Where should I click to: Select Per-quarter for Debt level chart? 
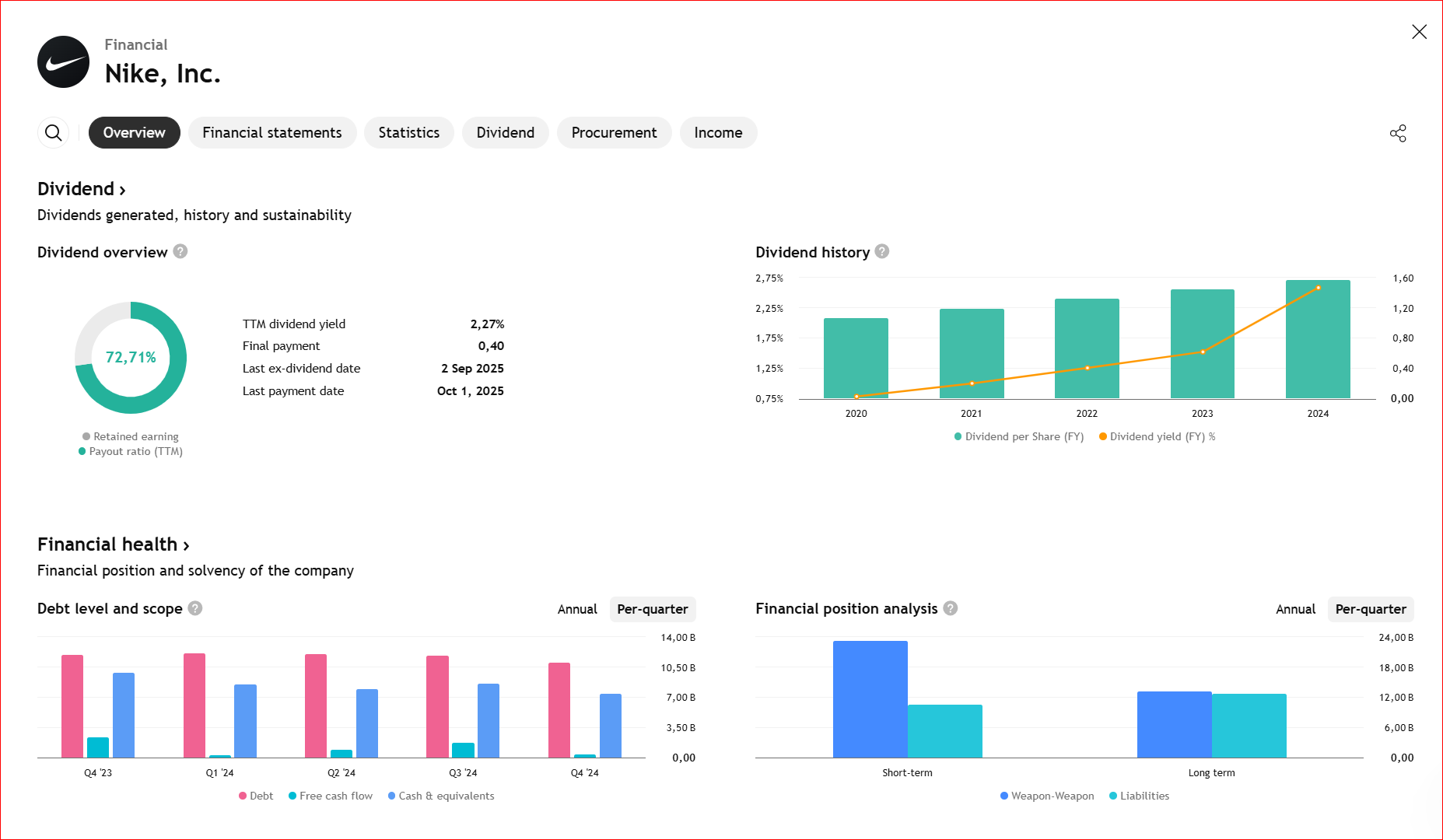[x=652, y=609]
